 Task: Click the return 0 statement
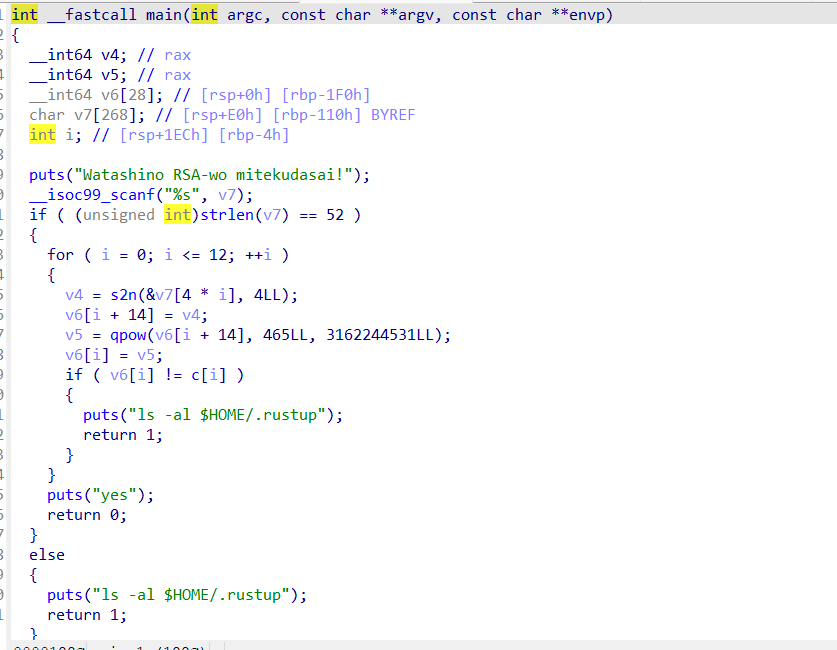pos(87,516)
